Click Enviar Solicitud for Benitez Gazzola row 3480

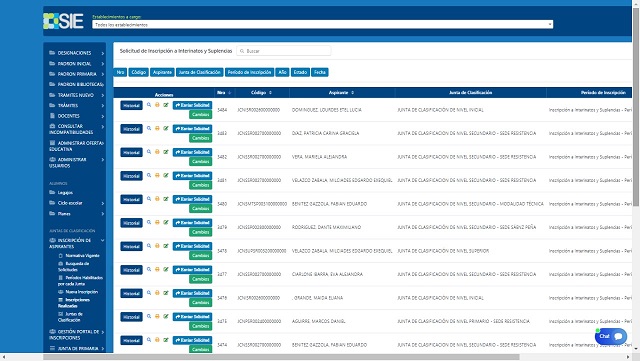[192, 199]
